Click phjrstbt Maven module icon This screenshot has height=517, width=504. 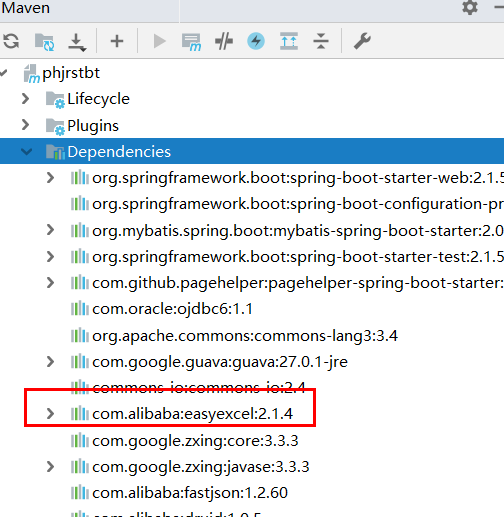(x=32, y=73)
